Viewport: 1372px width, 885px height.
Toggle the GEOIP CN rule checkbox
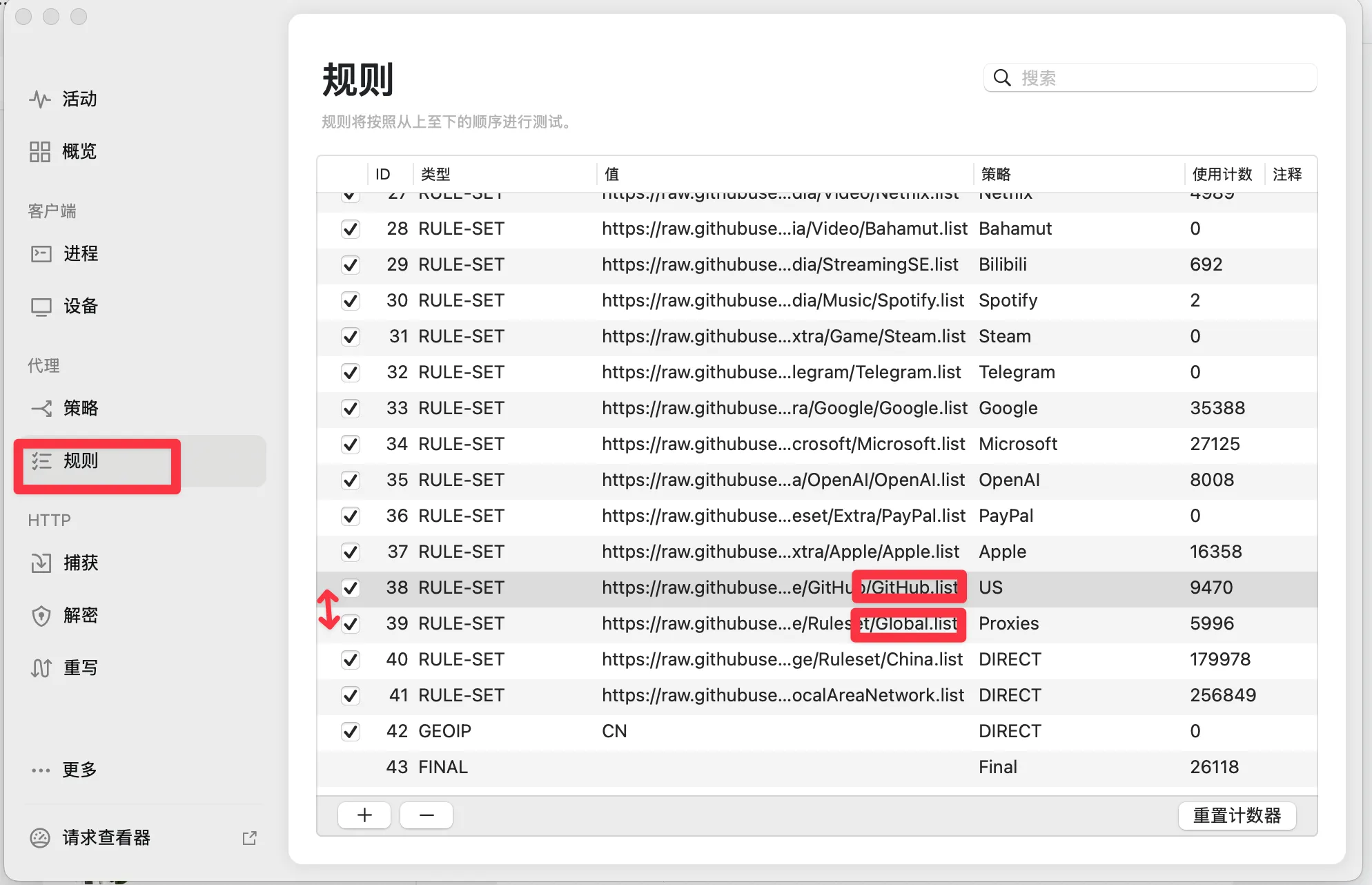(351, 732)
